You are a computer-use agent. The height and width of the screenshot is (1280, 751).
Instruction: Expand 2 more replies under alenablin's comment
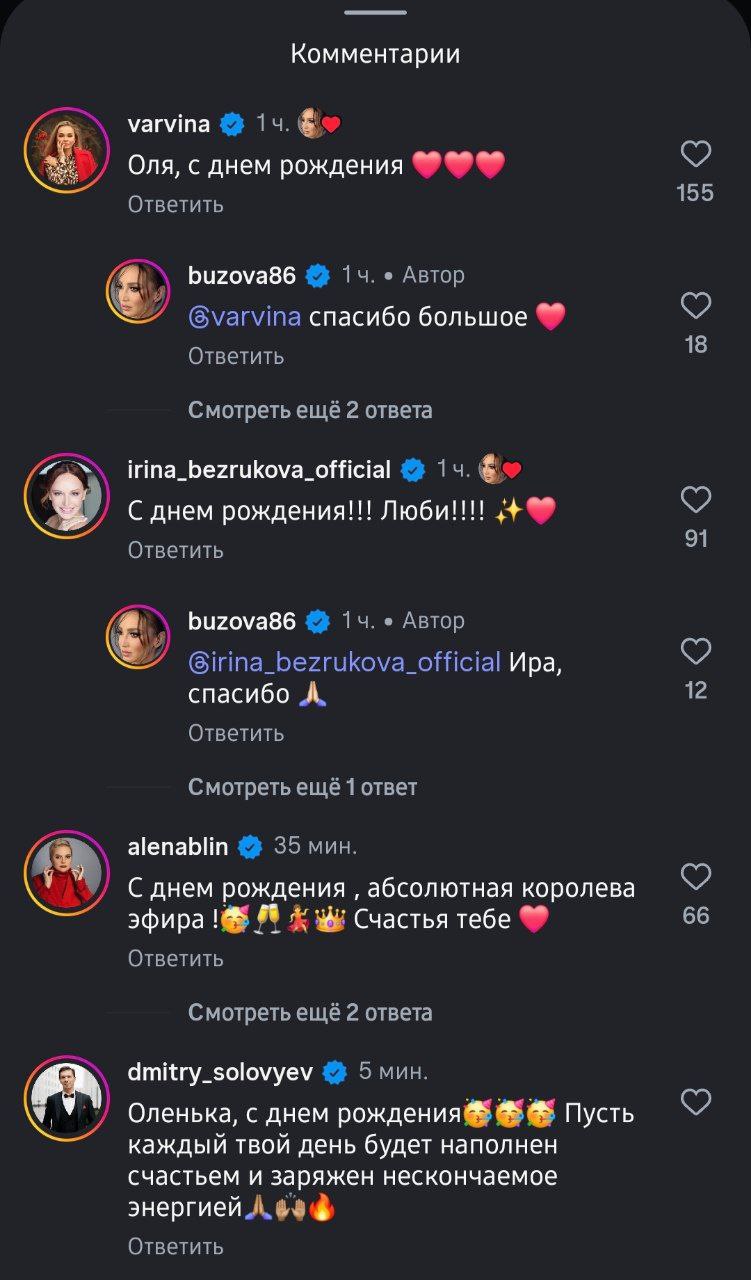(x=310, y=1013)
